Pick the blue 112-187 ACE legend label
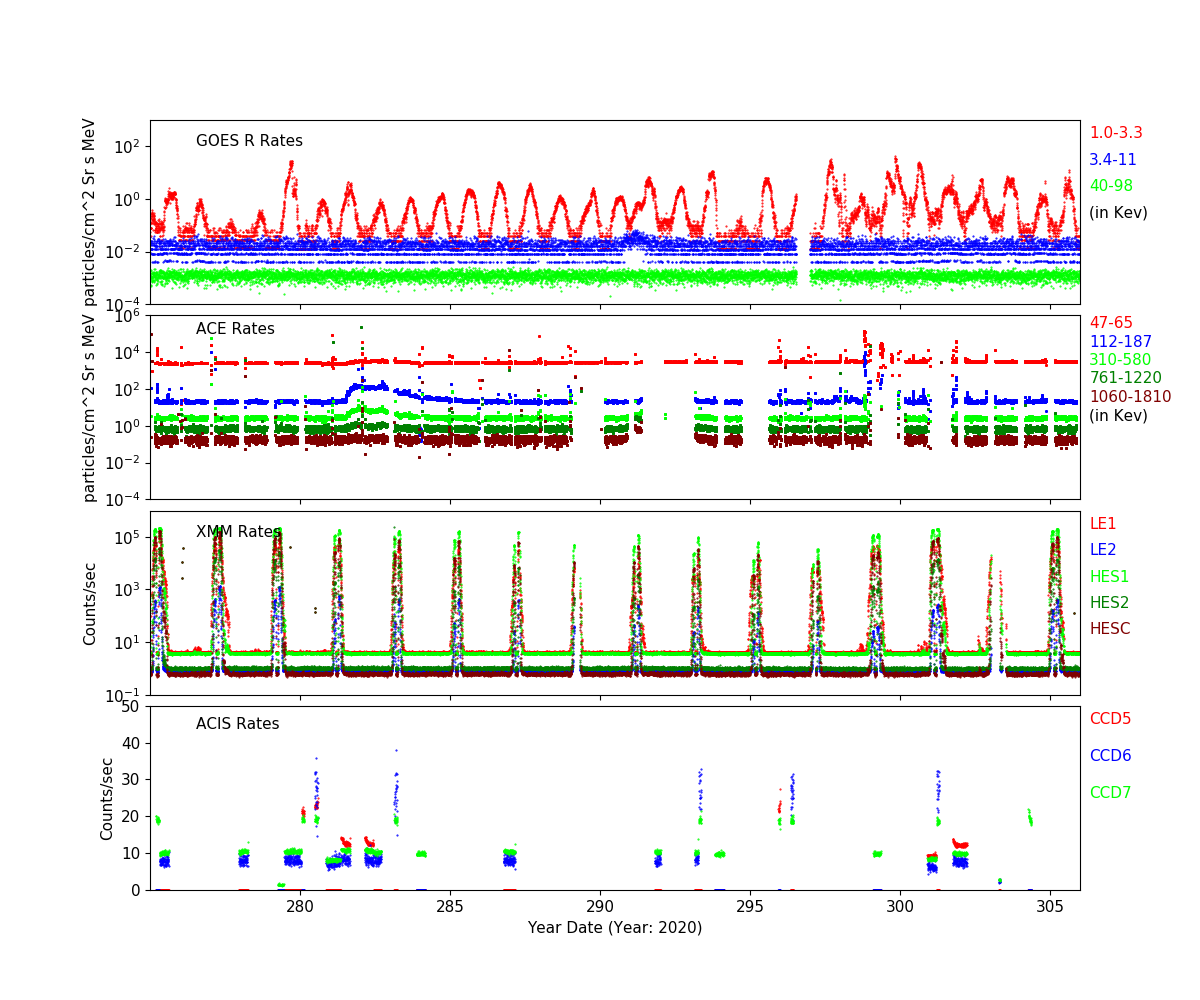The height and width of the screenshot is (1000, 1200). [x=1120, y=342]
